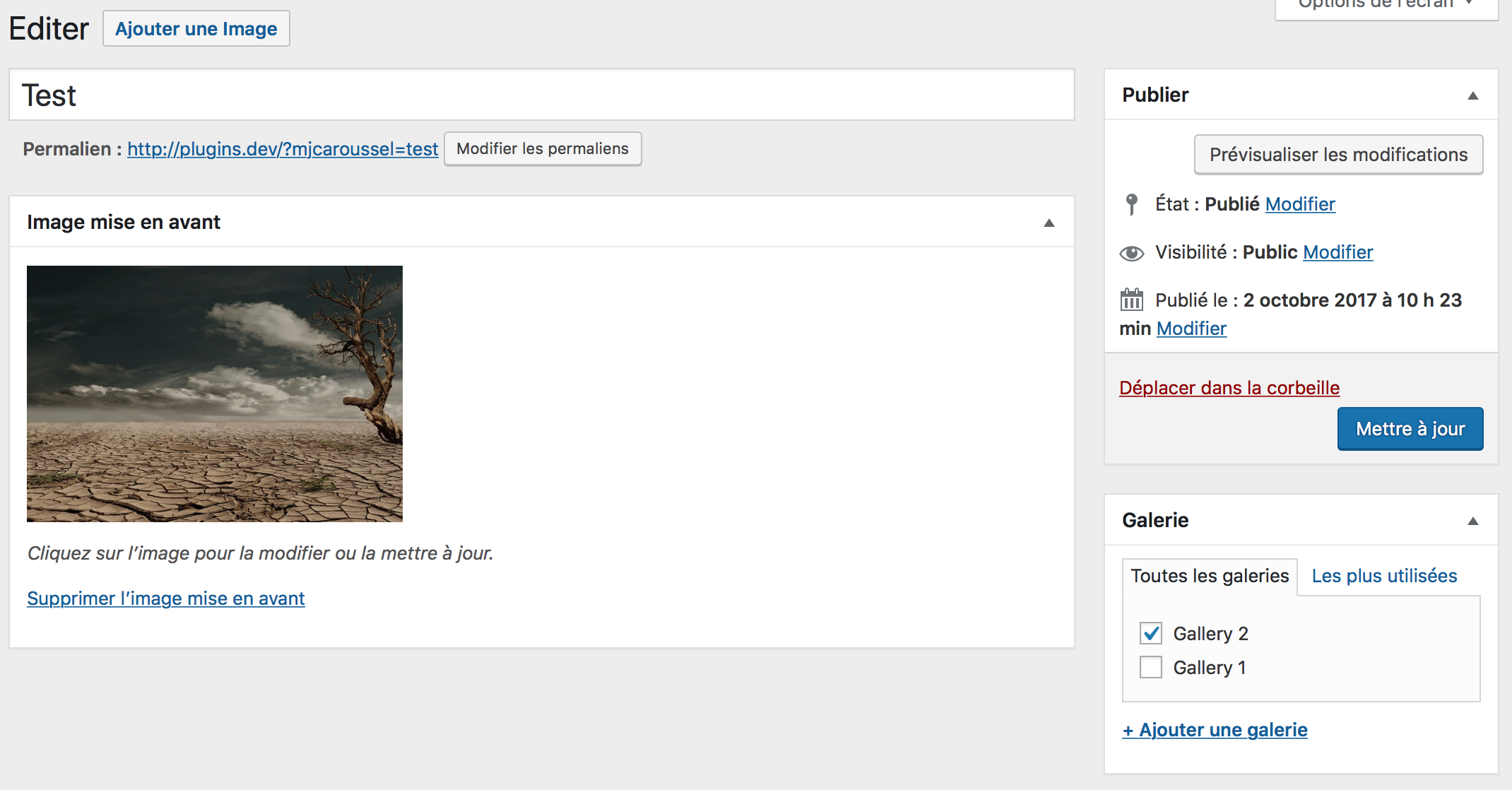Viewport: 1512px width, 790px height.
Task: Collapse the Publier panel with its arrow
Action: (x=1473, y=95)
